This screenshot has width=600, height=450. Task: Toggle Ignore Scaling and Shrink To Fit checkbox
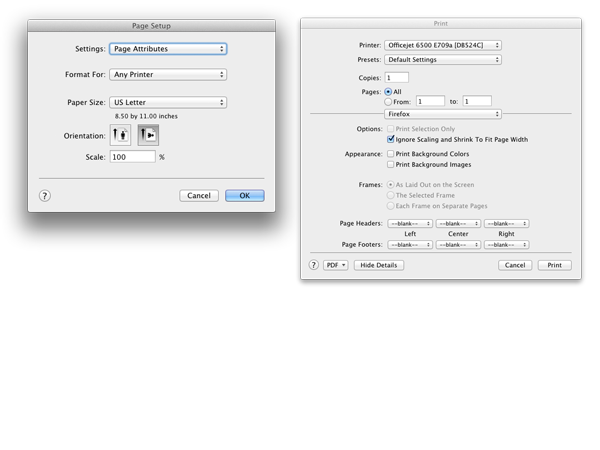point(390,140)
